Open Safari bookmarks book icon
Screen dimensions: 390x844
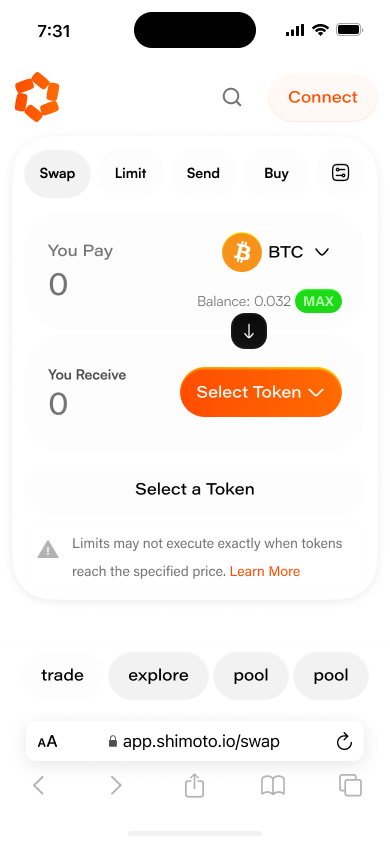pos(273,786)
